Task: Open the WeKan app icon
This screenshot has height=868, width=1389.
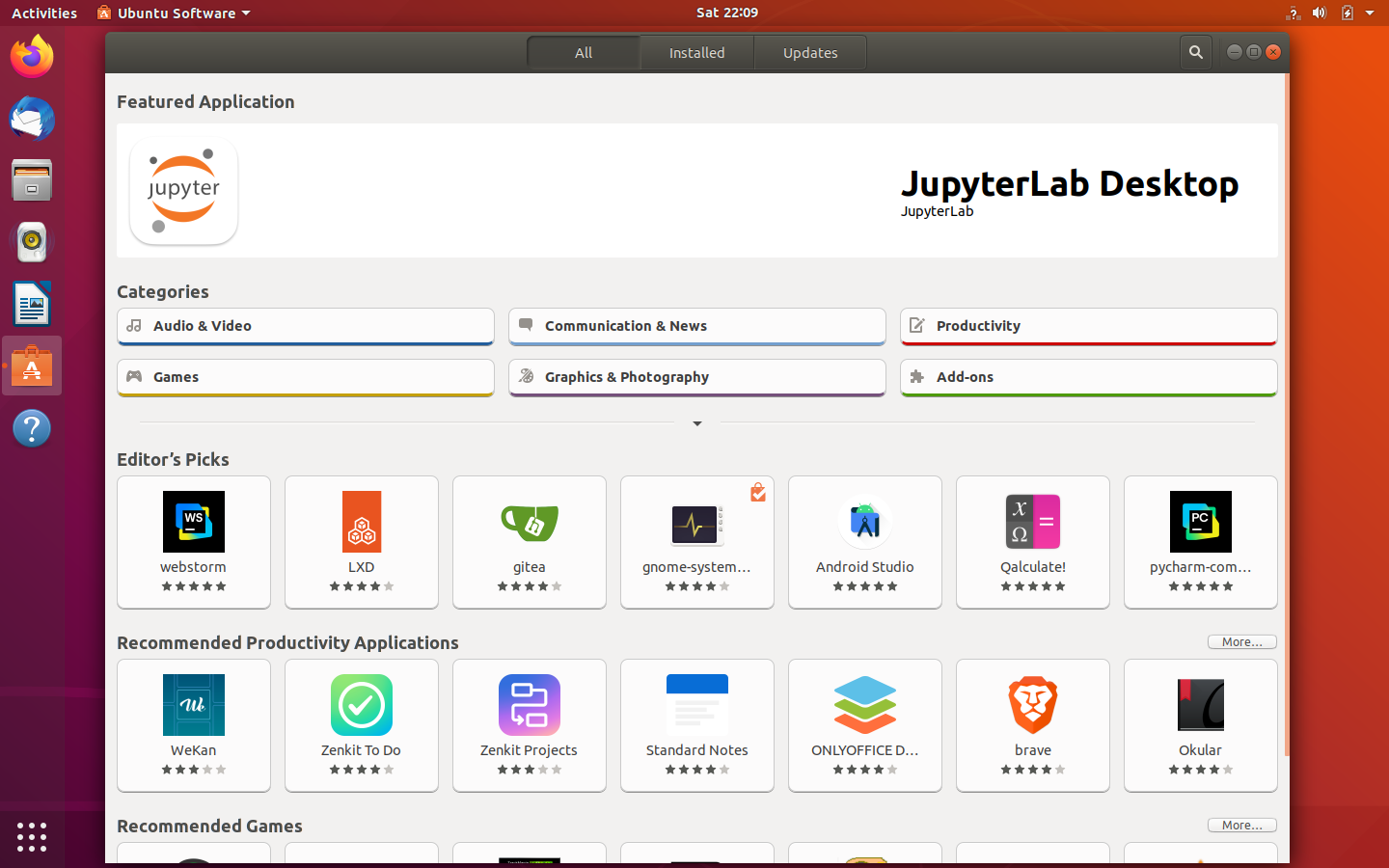Action: coord(194,705)
